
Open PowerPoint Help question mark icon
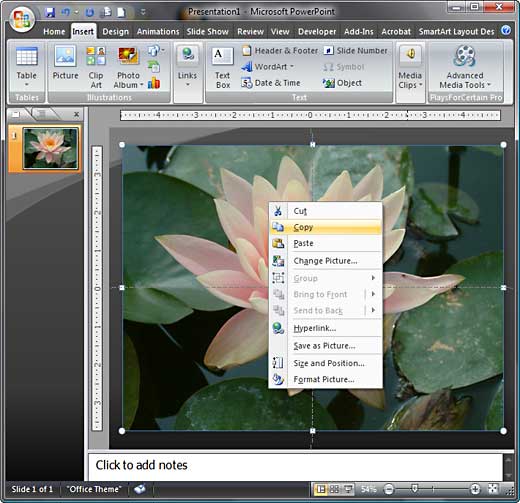point(506,31)
